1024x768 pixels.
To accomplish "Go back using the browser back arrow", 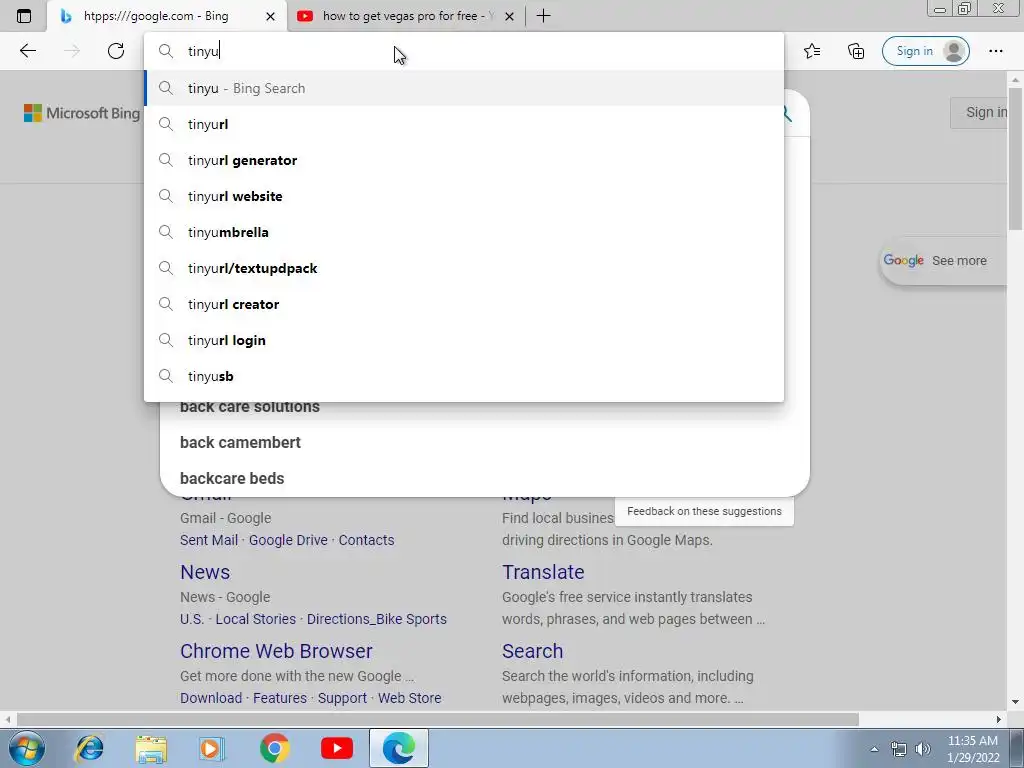I will pyautogui.click(x=27, y=51).
